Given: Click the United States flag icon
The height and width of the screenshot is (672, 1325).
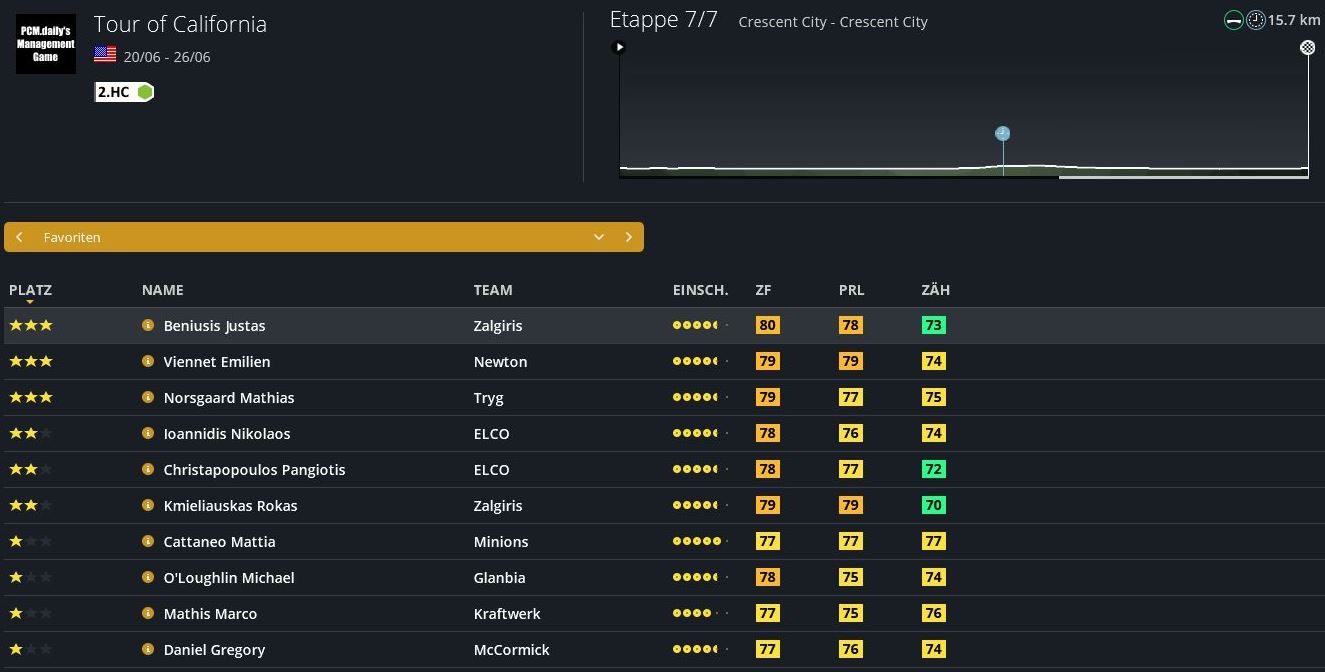Looking at the screenshot, I should click(105, 55).
